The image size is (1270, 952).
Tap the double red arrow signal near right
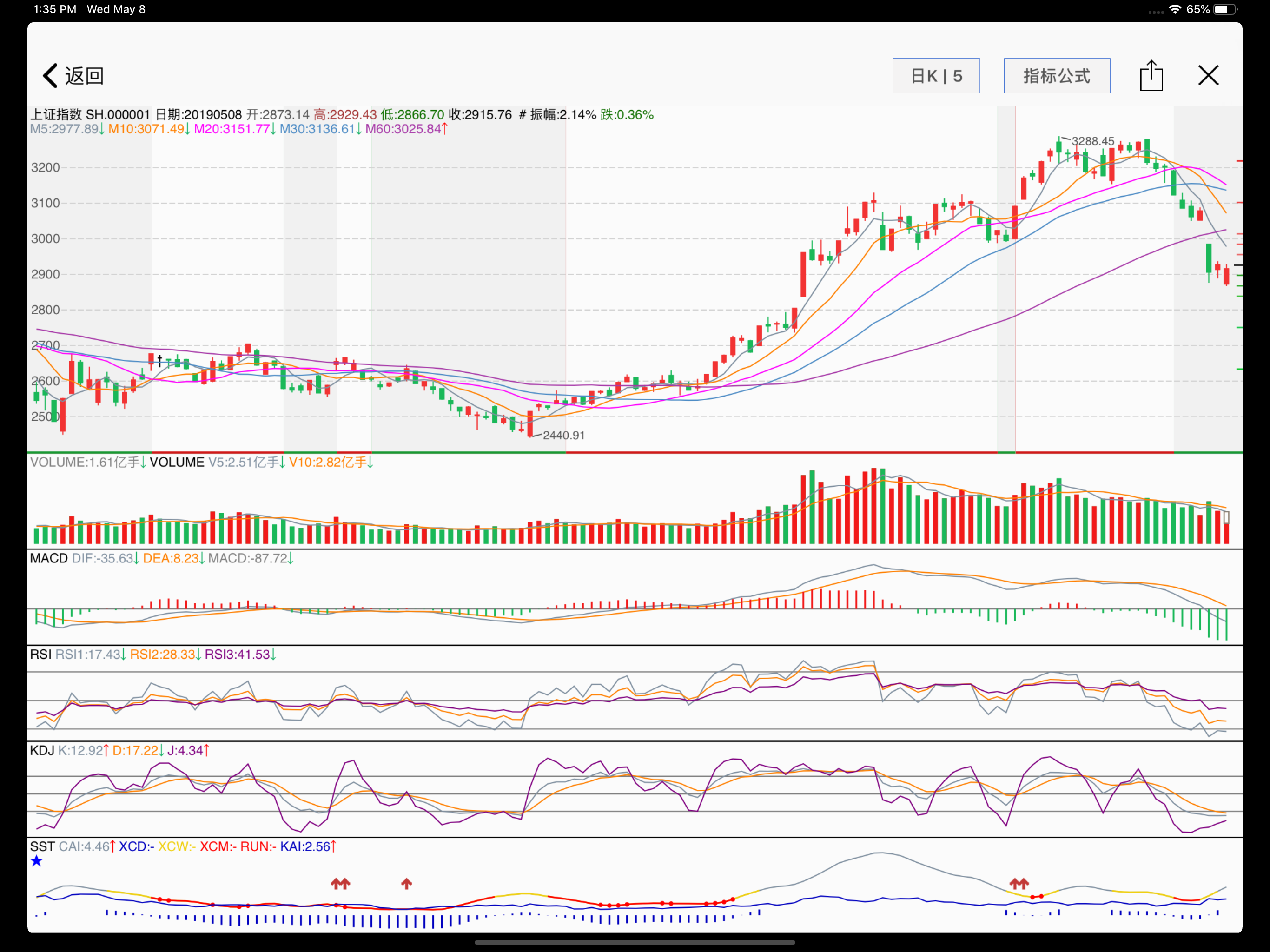click(1019, 883)
